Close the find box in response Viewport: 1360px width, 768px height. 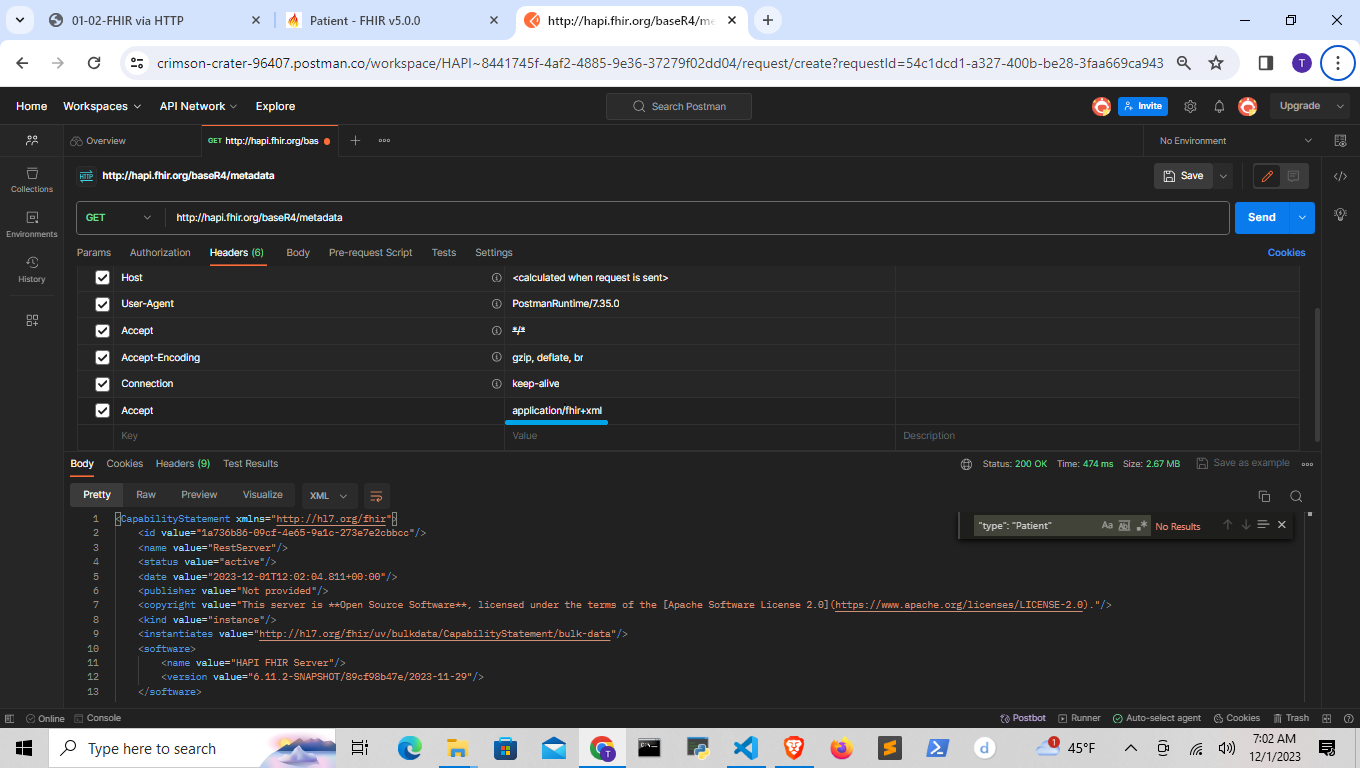pyautogui.click(x=1282, y=525)
